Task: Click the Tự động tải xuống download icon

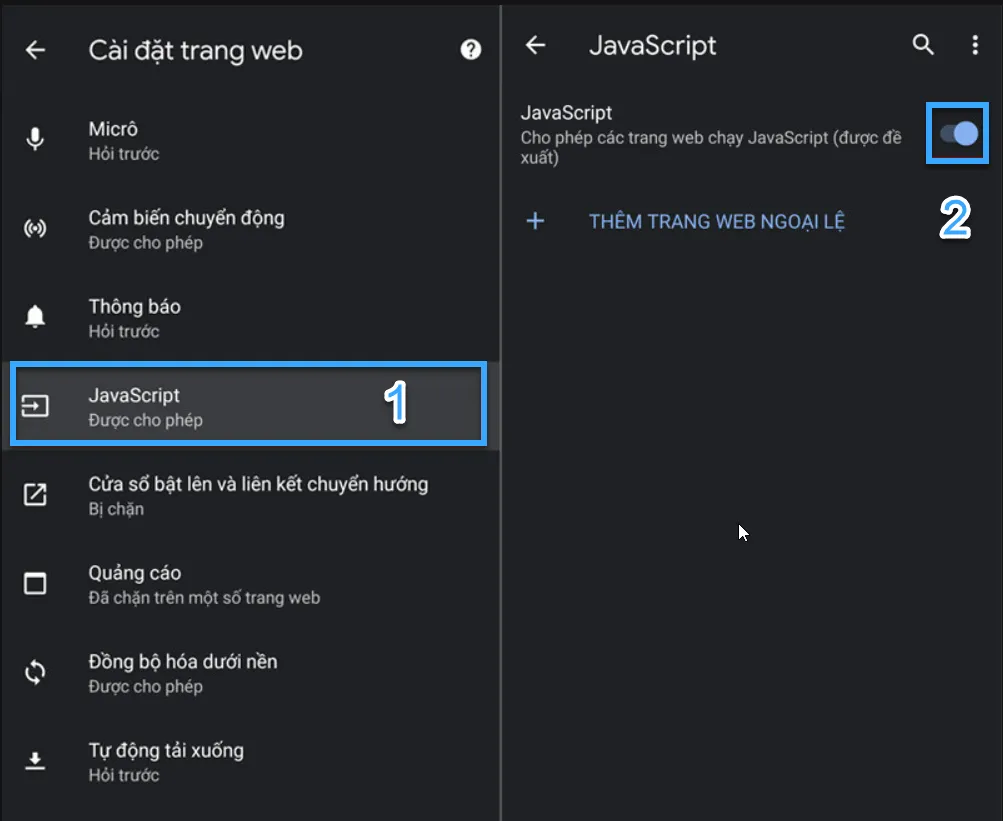Action: point(36,760)
